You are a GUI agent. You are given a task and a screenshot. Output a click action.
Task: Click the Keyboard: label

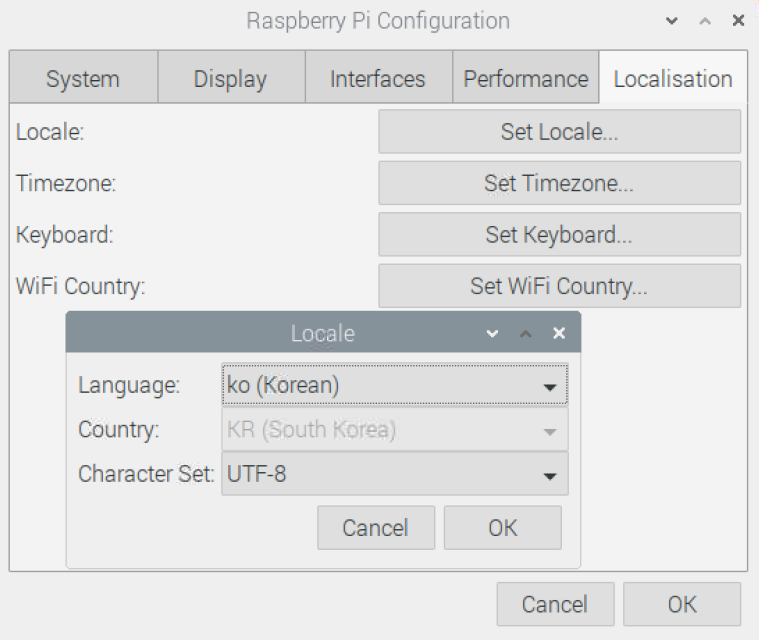pos(65,235)
